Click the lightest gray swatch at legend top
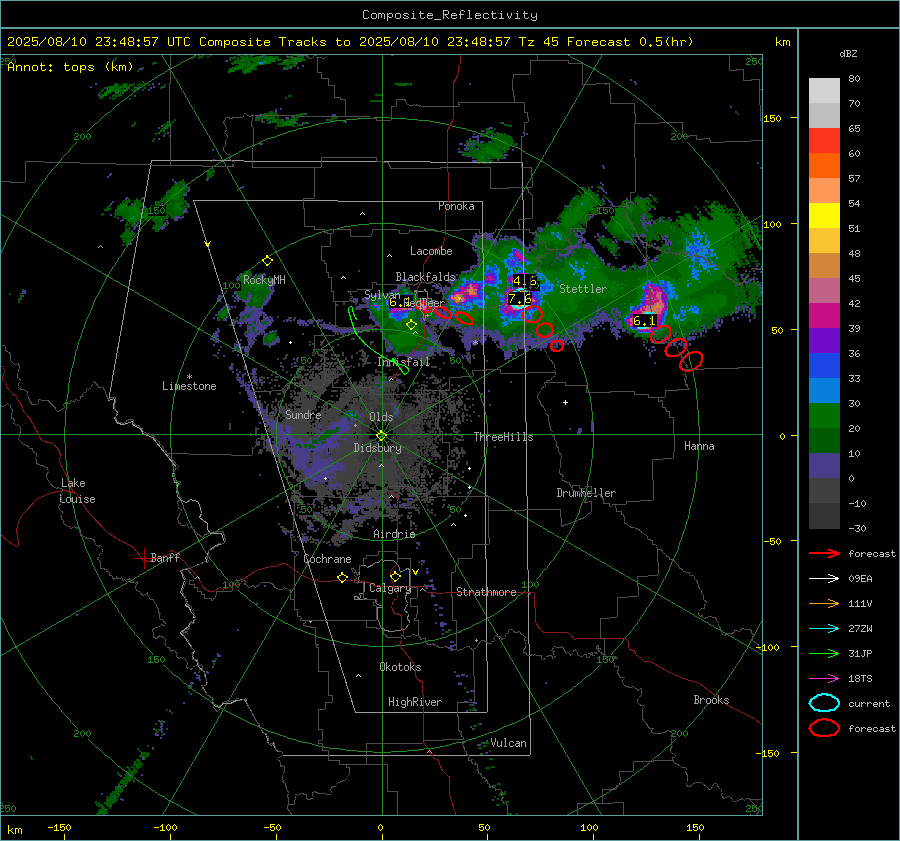The width and height of the screenshot is (900, 841). pyautogui.click(x=824, y=90)
